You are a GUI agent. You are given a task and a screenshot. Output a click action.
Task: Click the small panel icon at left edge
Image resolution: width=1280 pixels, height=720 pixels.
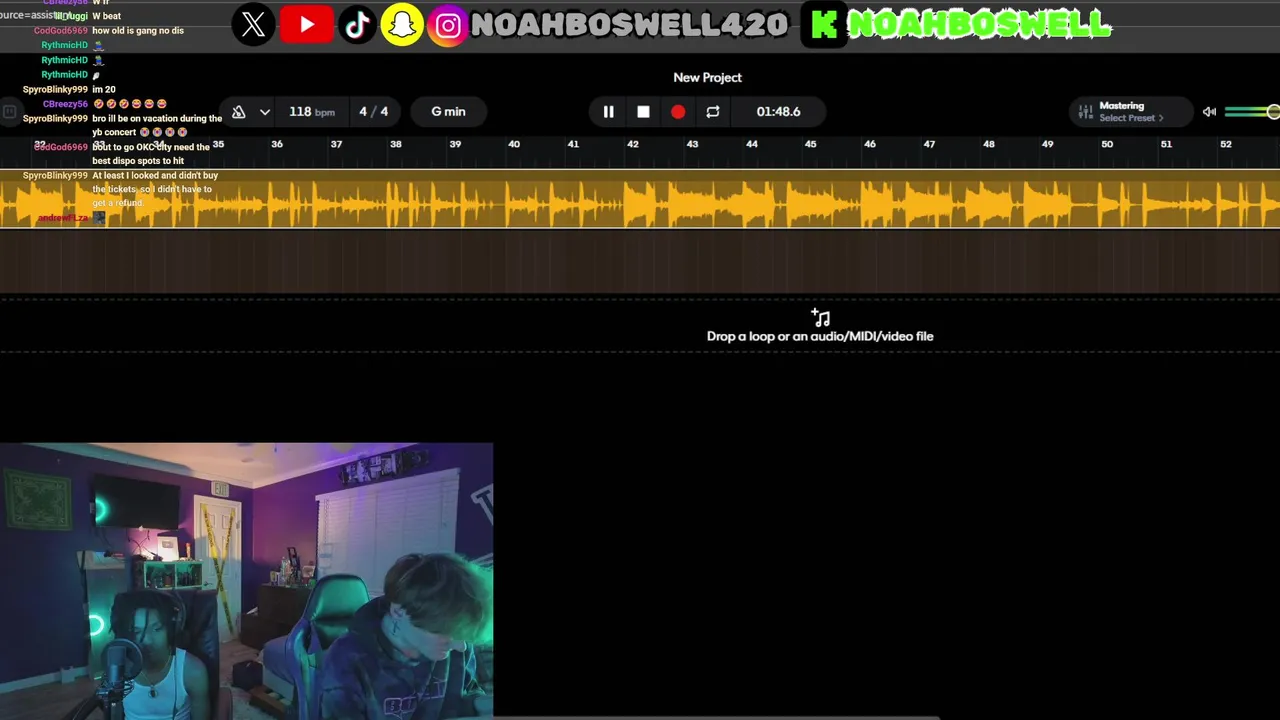(9, 112)
